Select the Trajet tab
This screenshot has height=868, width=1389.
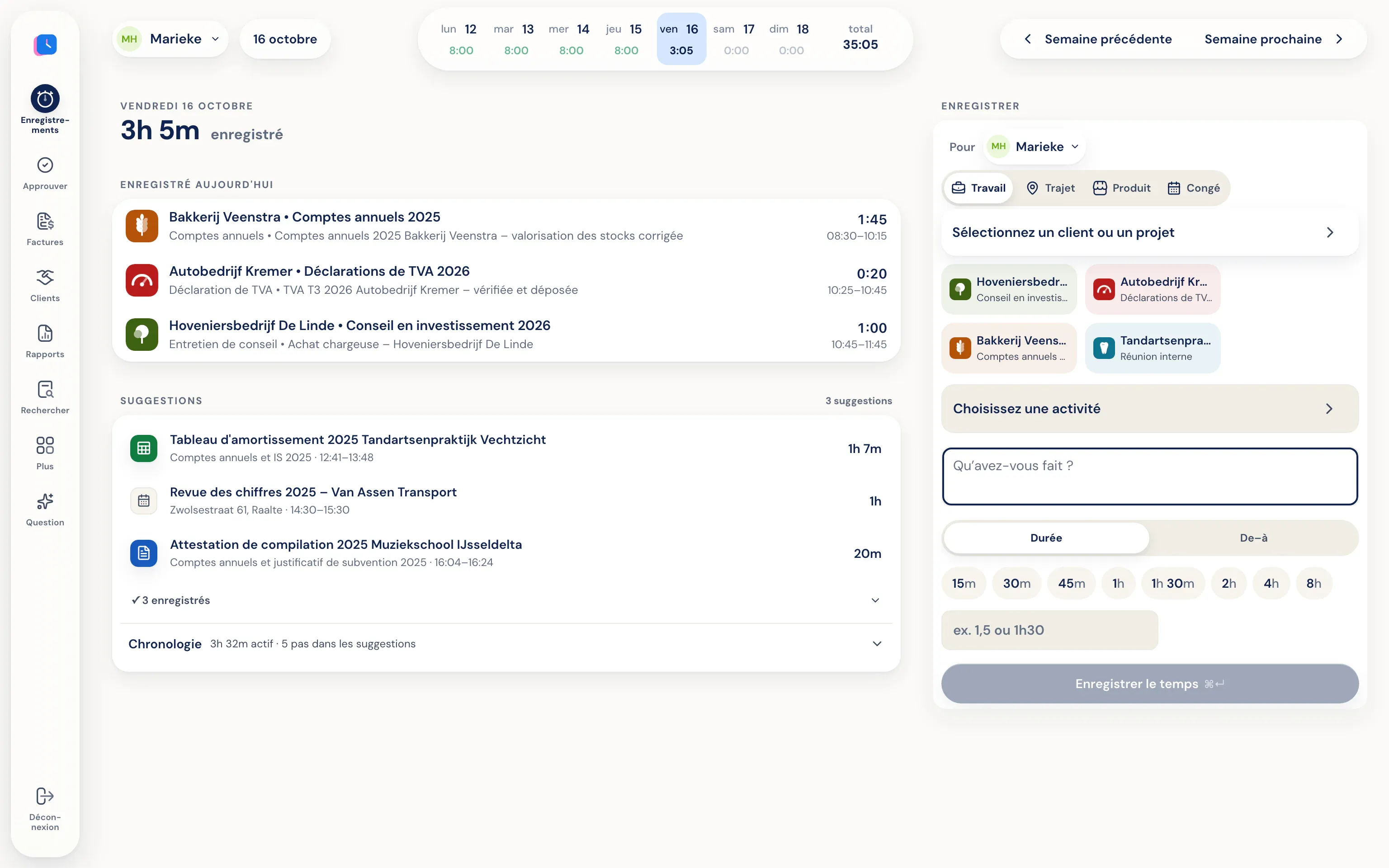(1050, 189)
